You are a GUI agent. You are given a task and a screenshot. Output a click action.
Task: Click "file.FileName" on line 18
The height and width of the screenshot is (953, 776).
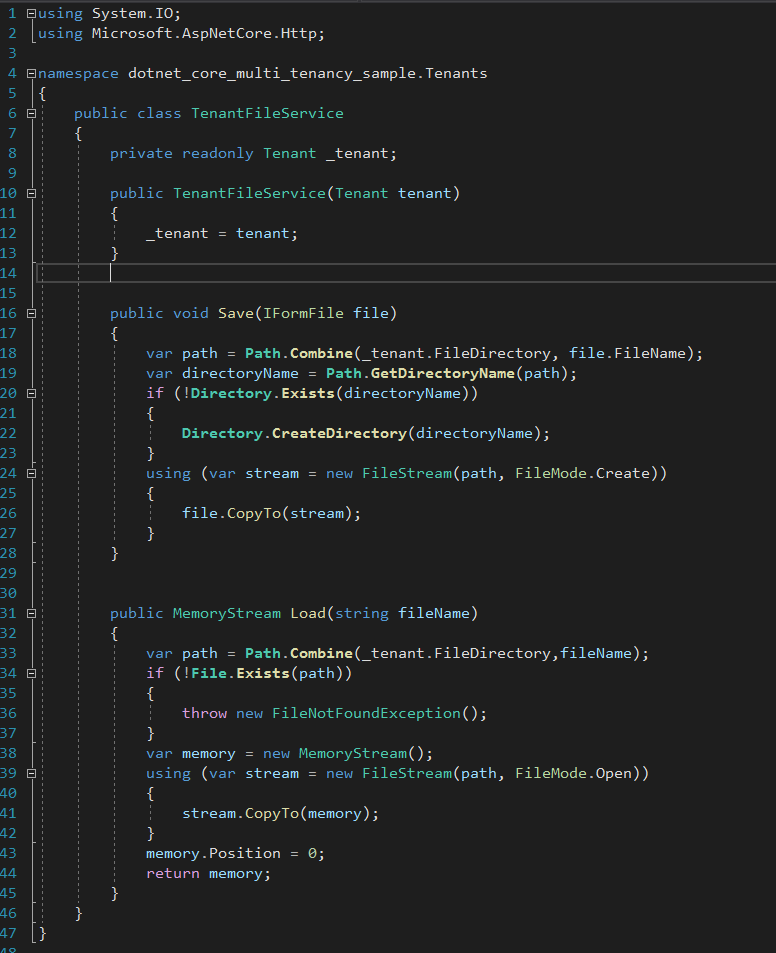click(627, 353)
